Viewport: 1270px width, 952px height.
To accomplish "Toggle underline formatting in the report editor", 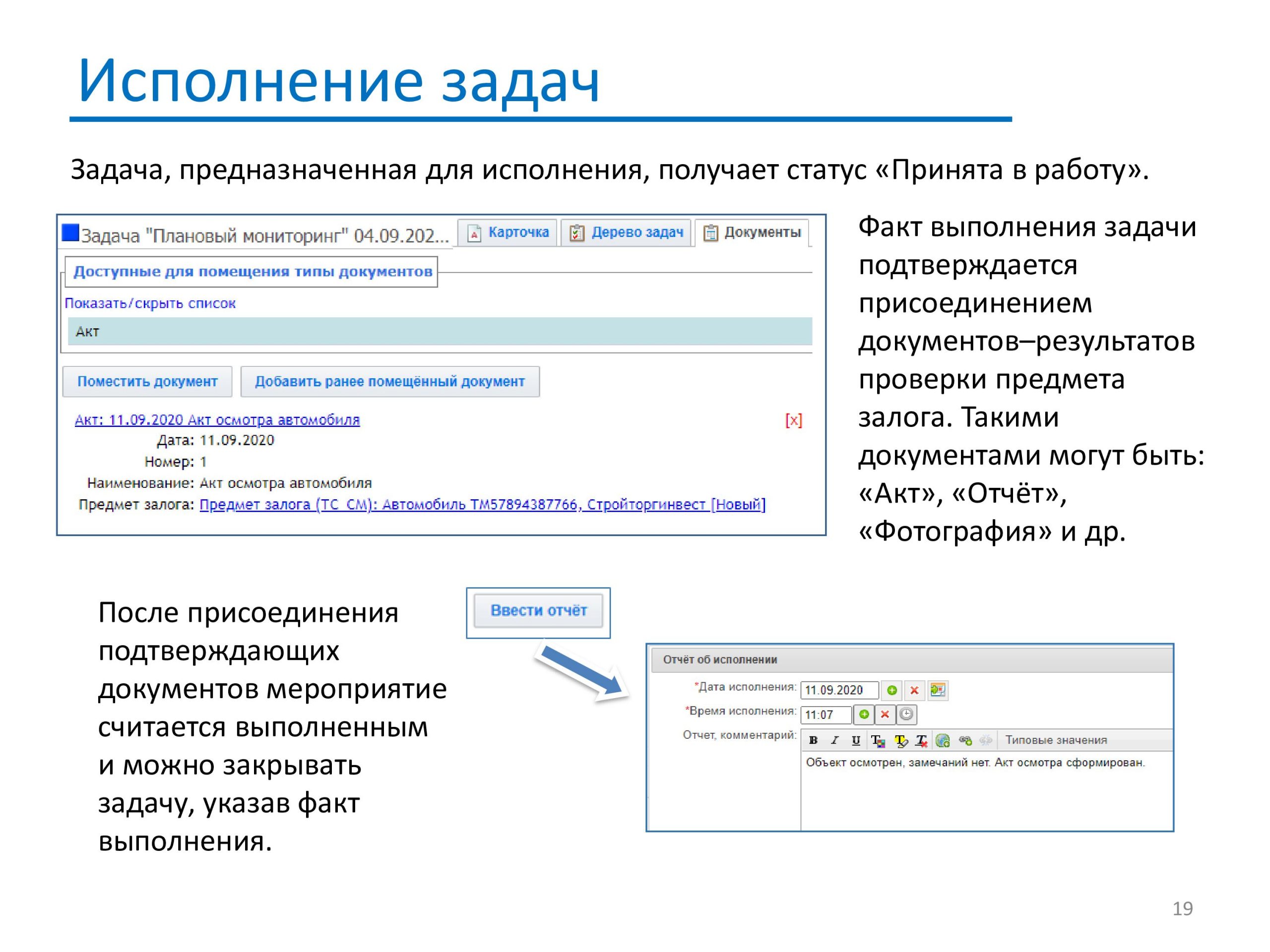I will pyautogui.click(x=856, y=740).
